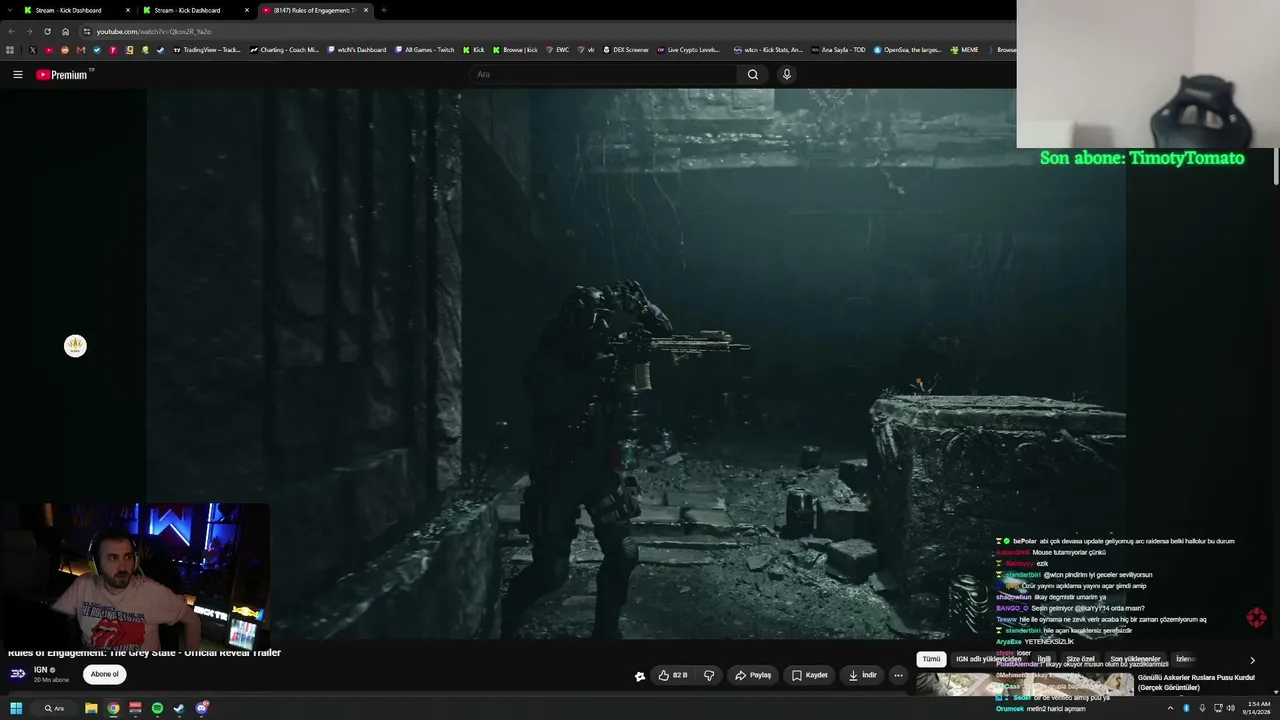The height and width of the screenshot is (720, 1280).
Task: Click the magnifier search button
Action: click(x=753, y=74)
